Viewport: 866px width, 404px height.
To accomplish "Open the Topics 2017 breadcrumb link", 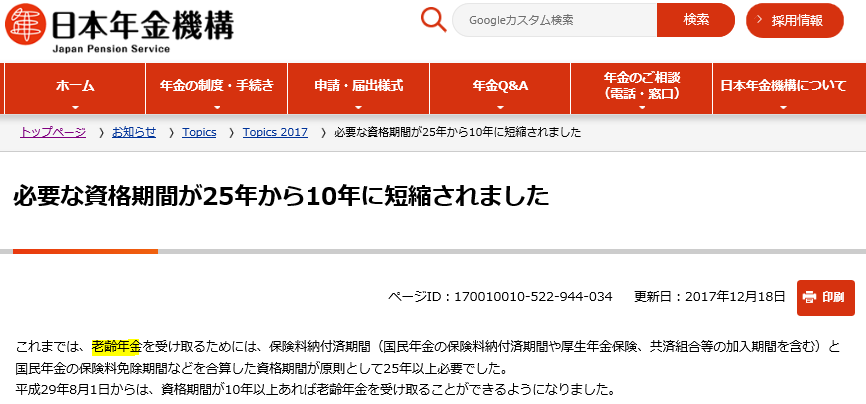I will [275, 133].
